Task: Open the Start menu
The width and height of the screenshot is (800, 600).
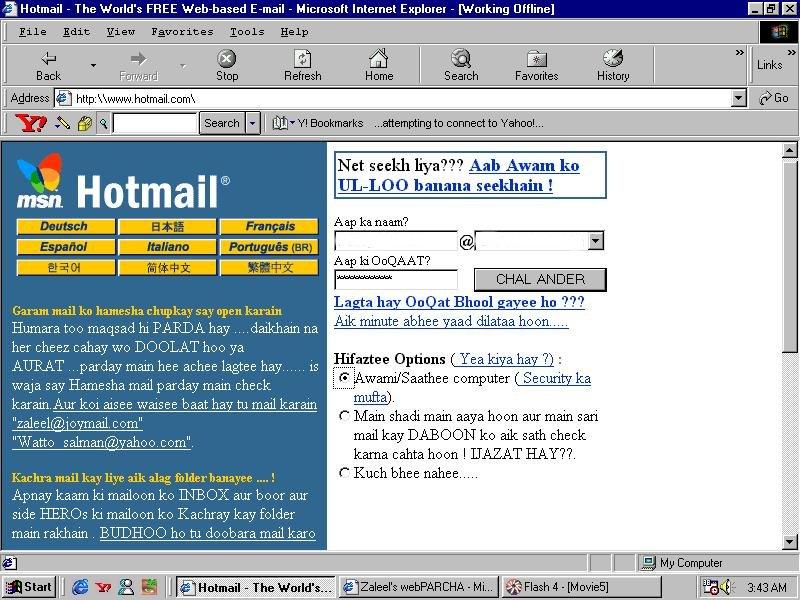Action: pyautogui.click(x=29, y=587)
